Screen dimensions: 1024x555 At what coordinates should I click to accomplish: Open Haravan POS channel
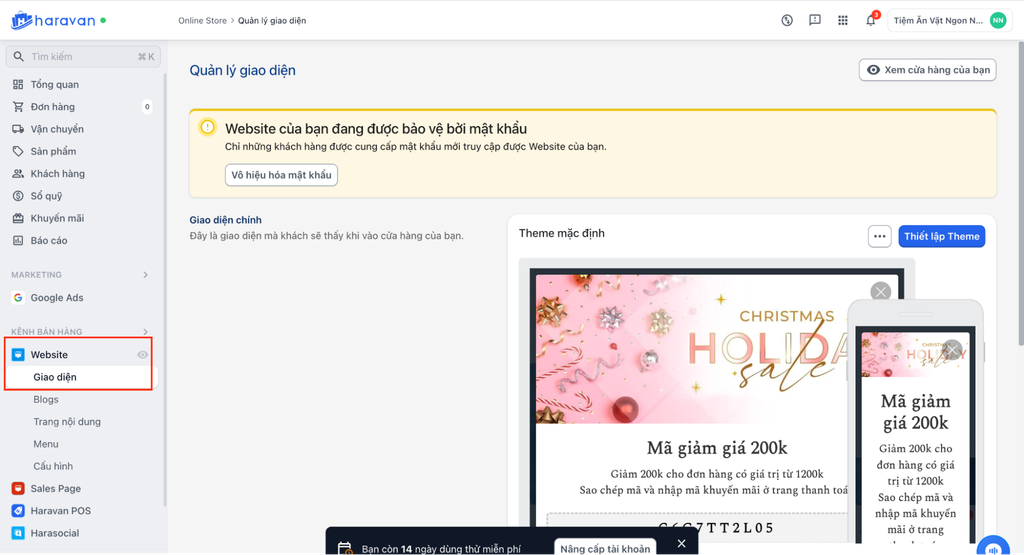(x=60, y=511)
